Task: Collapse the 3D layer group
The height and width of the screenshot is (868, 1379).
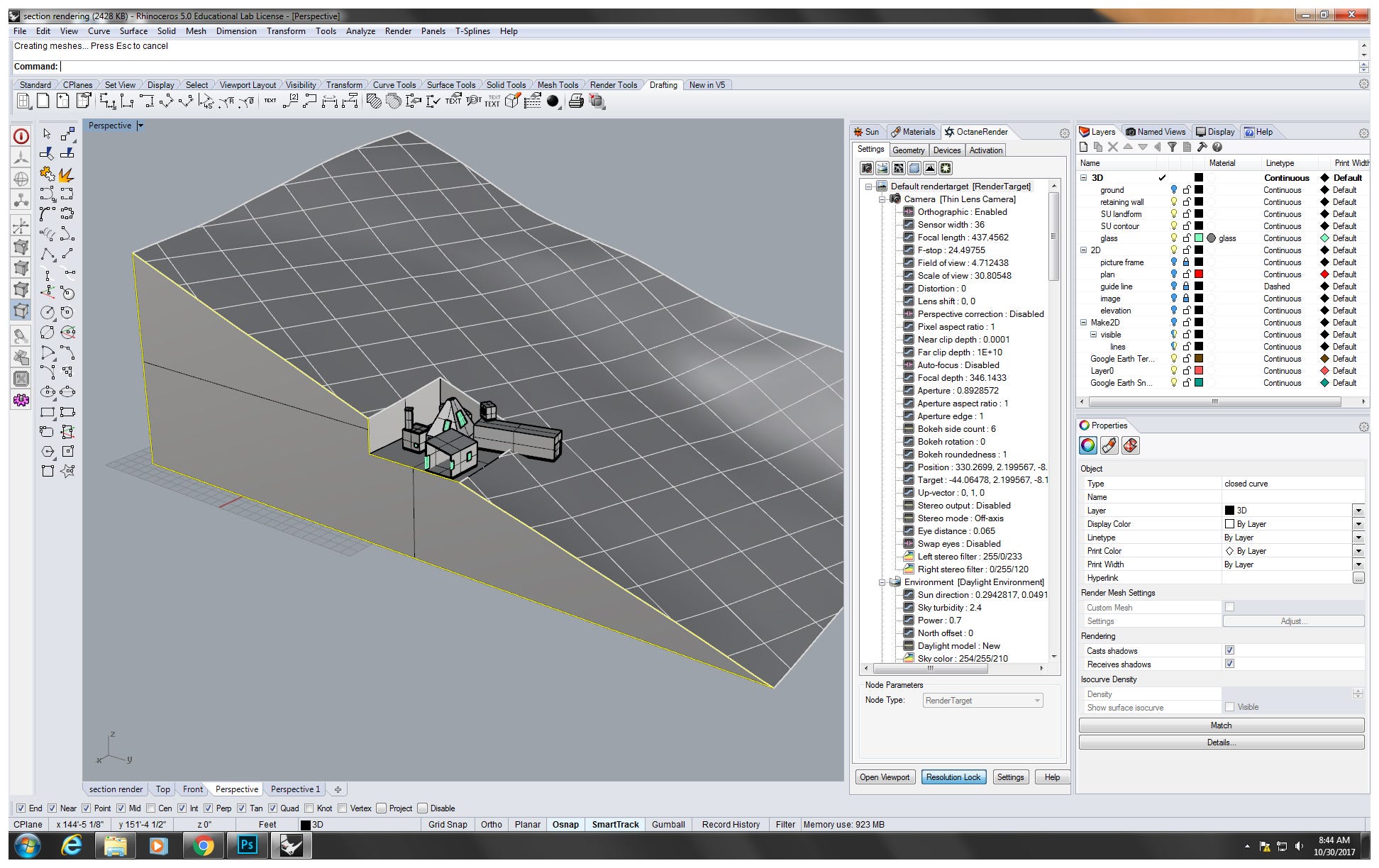Action: (x=1083, y=177)
